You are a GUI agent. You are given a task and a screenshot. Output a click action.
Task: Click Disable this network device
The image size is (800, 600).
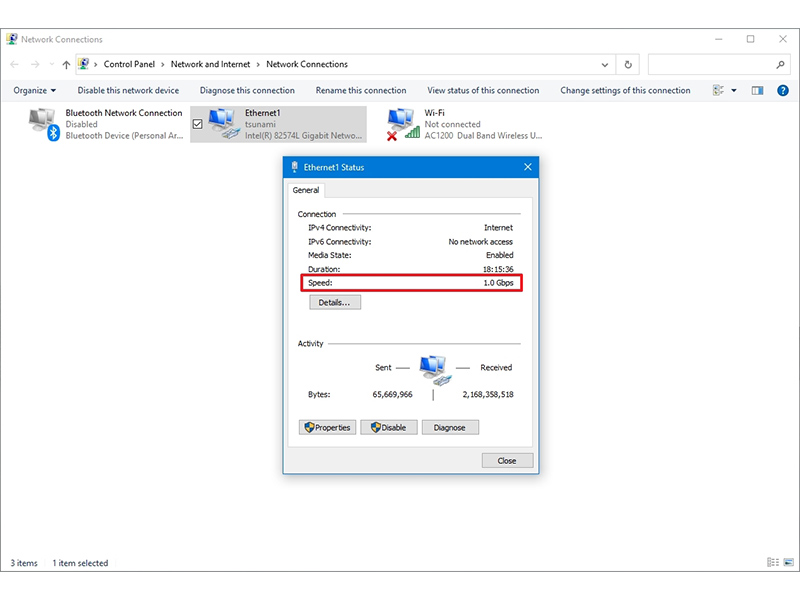coord(128,90)
